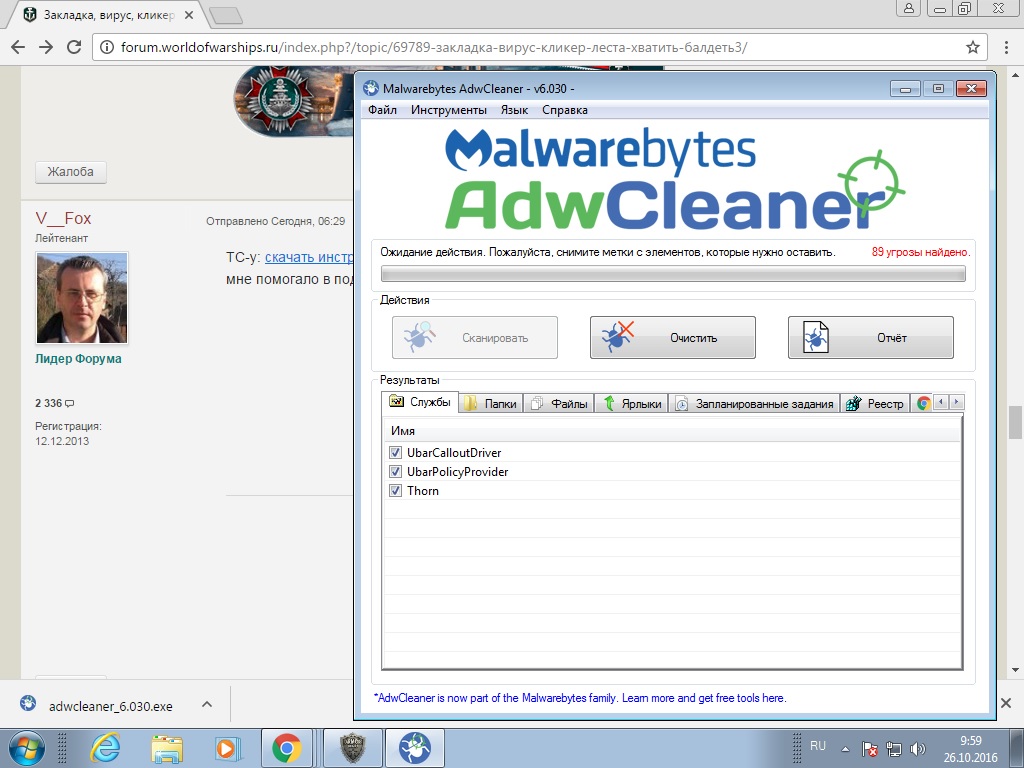
Task: Open the Windows Start menu
Action: tap(26, 748)
